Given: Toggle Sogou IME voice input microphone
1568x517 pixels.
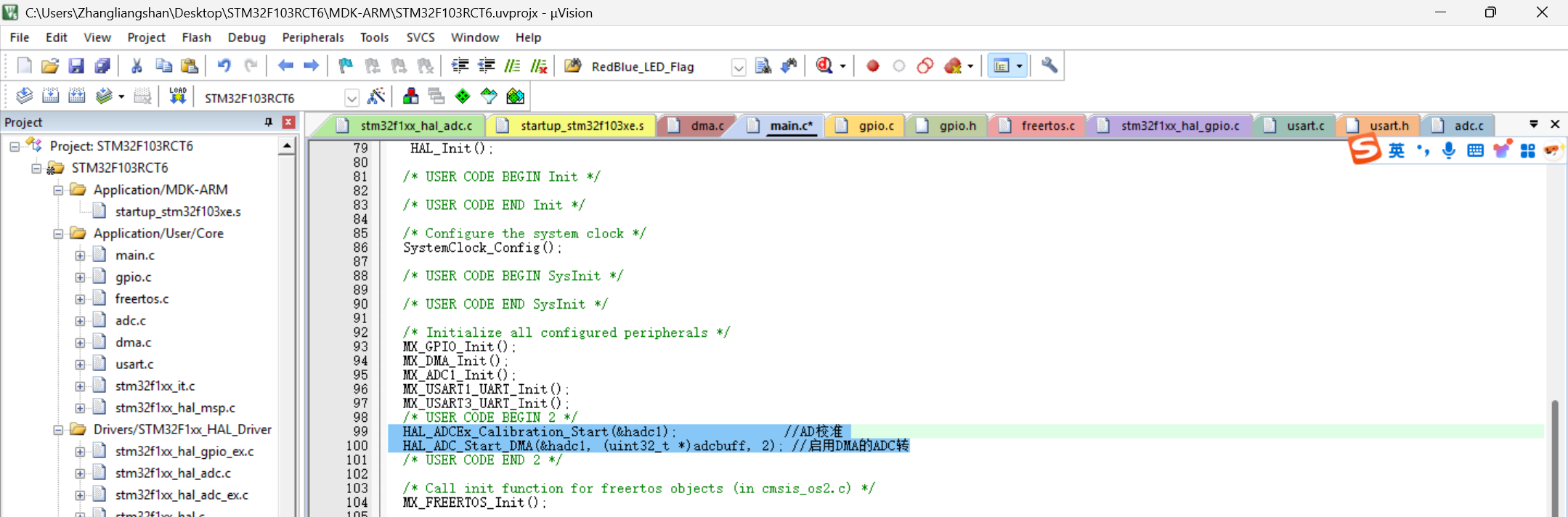Looking at the screenshot, I should [1449, 150].
